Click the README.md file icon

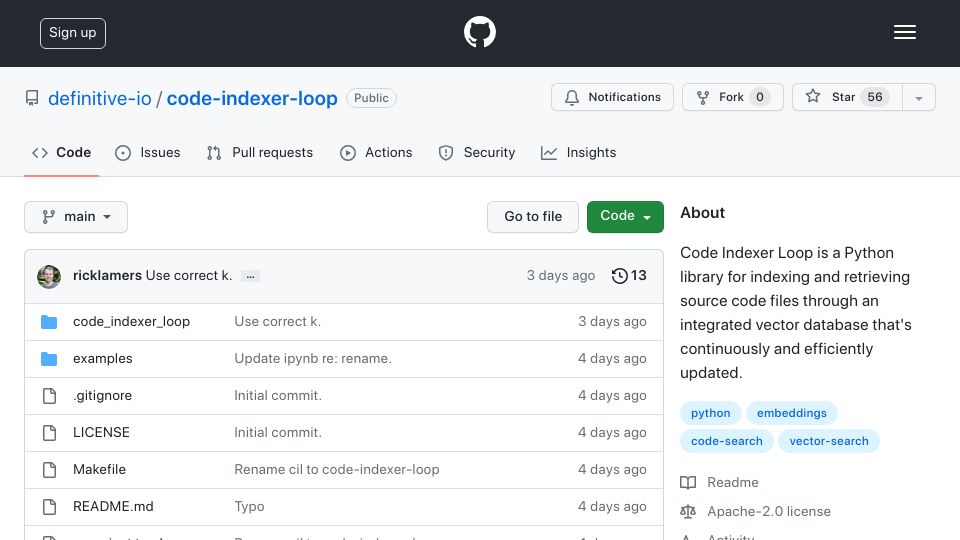coord(50,507)
